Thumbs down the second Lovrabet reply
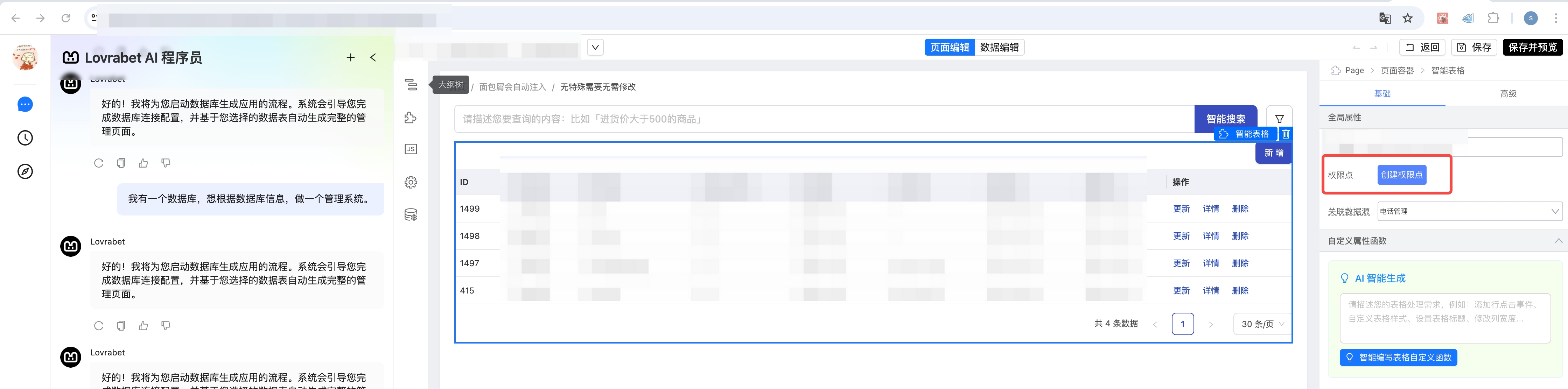Viewport: 1568px width, 389px height. (x=166, y=326)
